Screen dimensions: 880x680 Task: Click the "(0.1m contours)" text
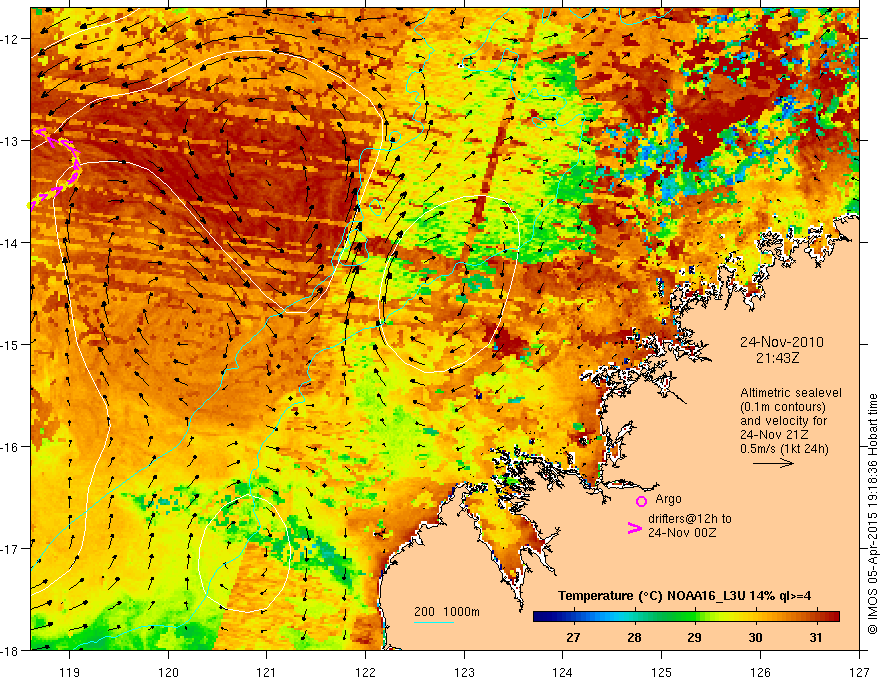[x=782, y=407]
